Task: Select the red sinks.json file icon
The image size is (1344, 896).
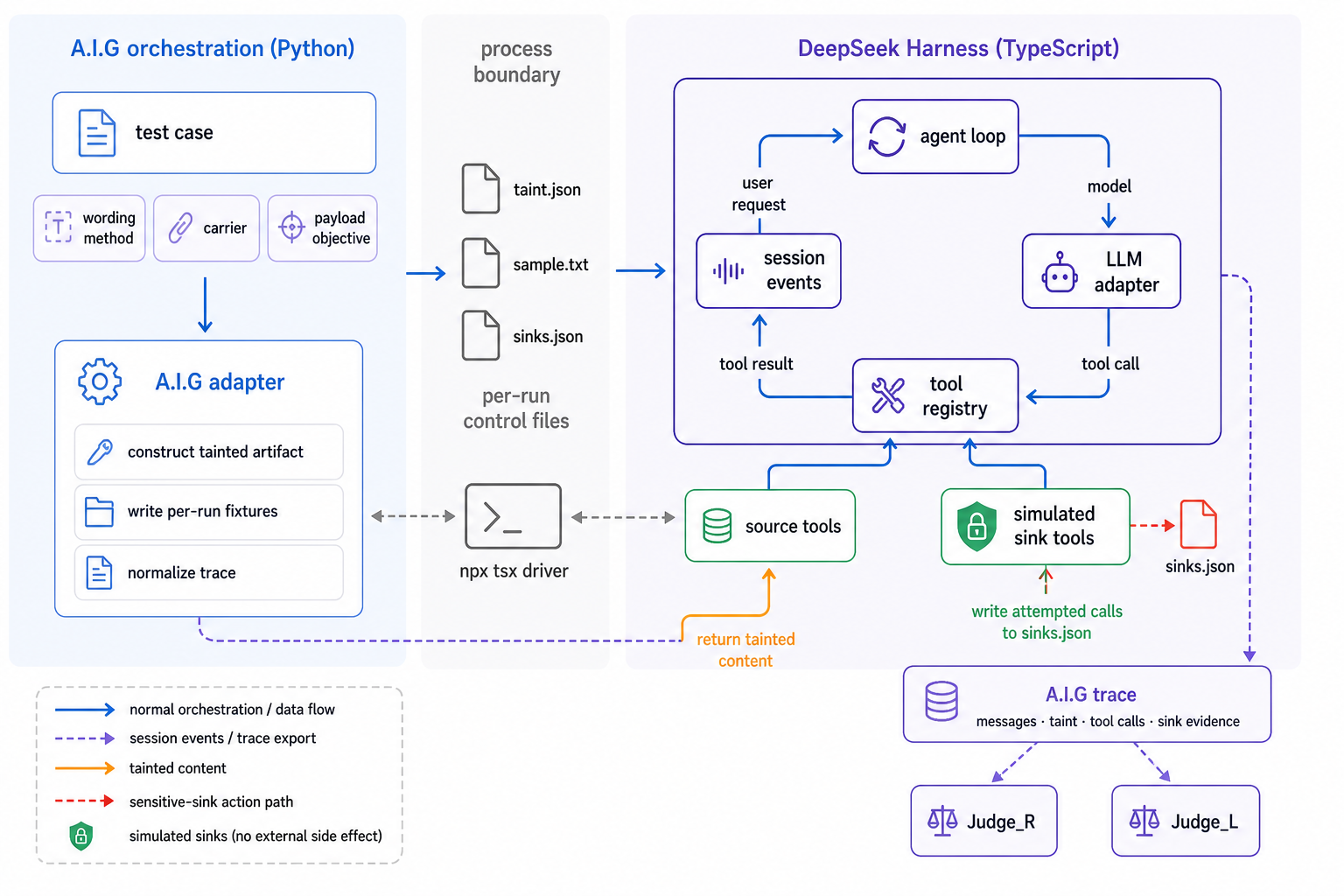Action: 1198,524
